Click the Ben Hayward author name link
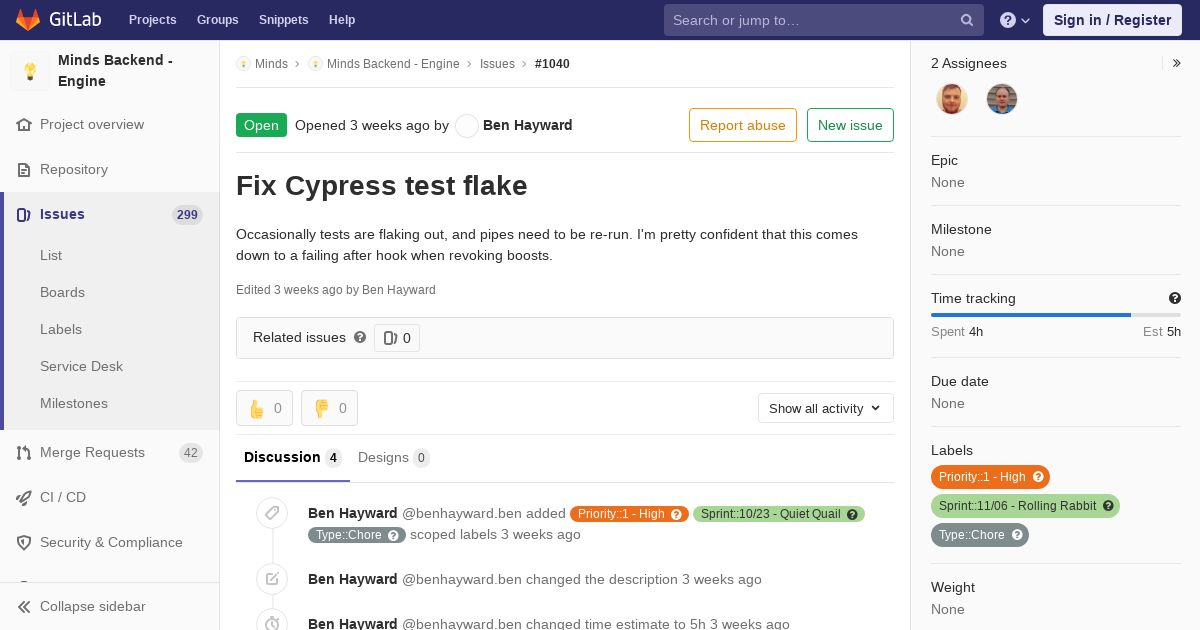The image size is (1200, 630). pyautogui.click(x=528, y=125)
